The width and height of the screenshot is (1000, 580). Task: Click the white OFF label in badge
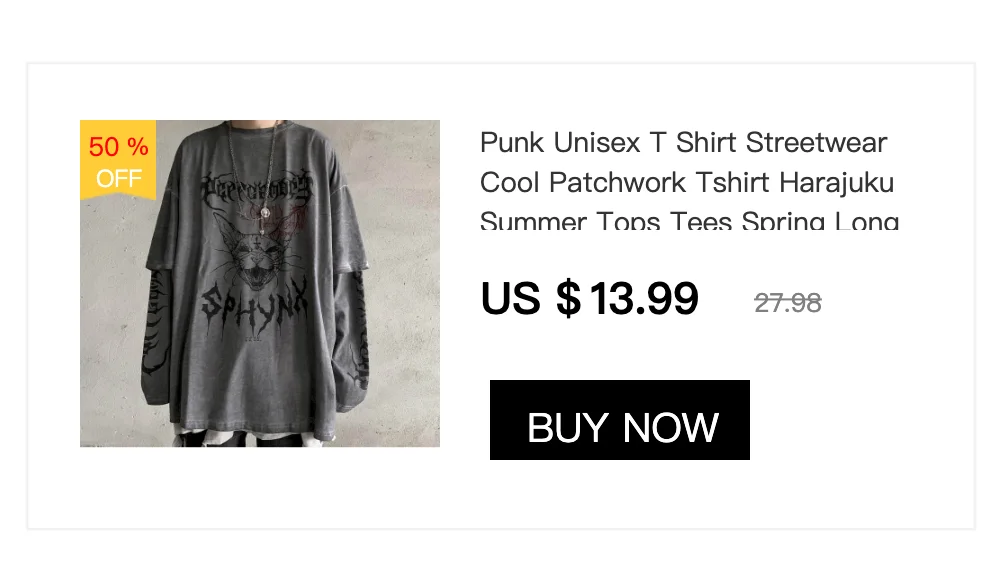[119, 179]
